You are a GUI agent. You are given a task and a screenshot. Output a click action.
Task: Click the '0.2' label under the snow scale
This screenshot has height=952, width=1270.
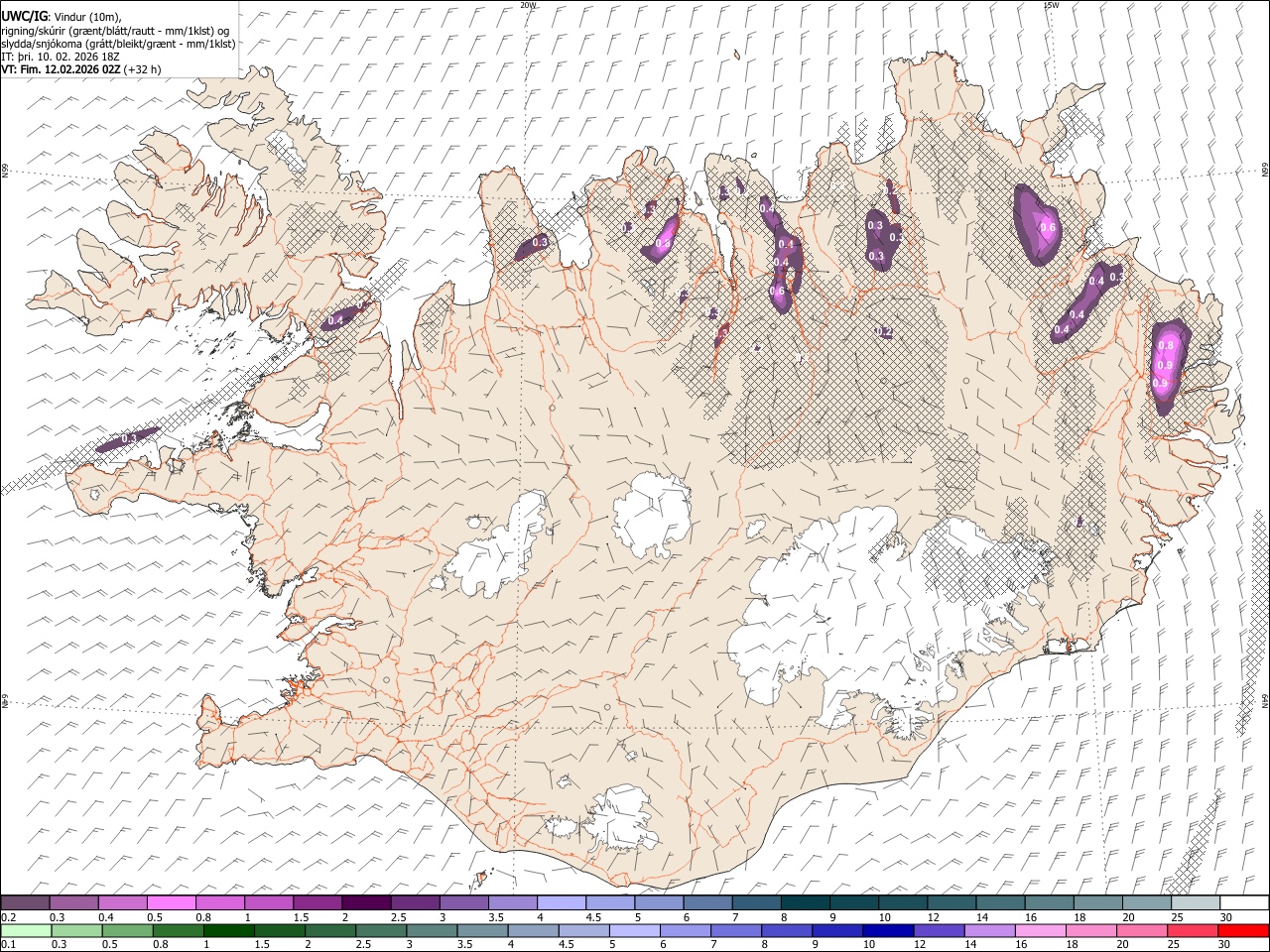pyautogui.click(x=8, y=916)
